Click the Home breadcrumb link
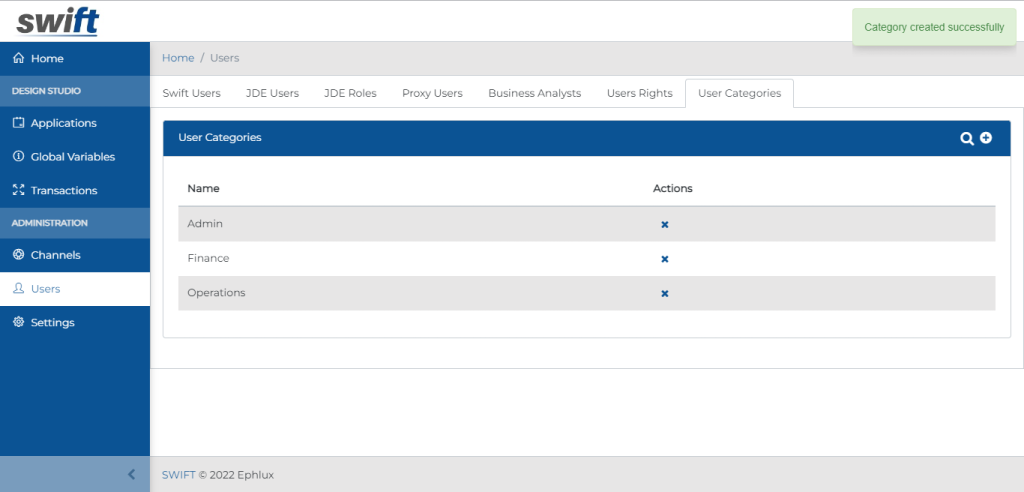The image size is (1024, 492). pyautogui.click(x=178, y=58)
